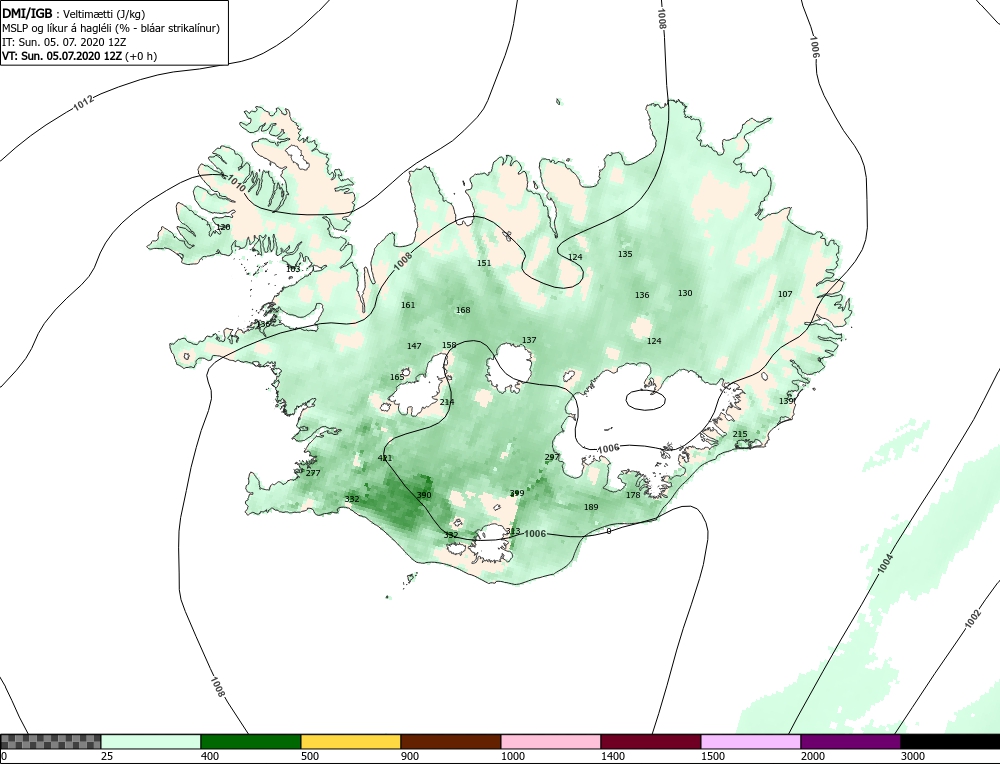Click the legend tick label 500
The image size is (1000, 764).
coord(309,756)
